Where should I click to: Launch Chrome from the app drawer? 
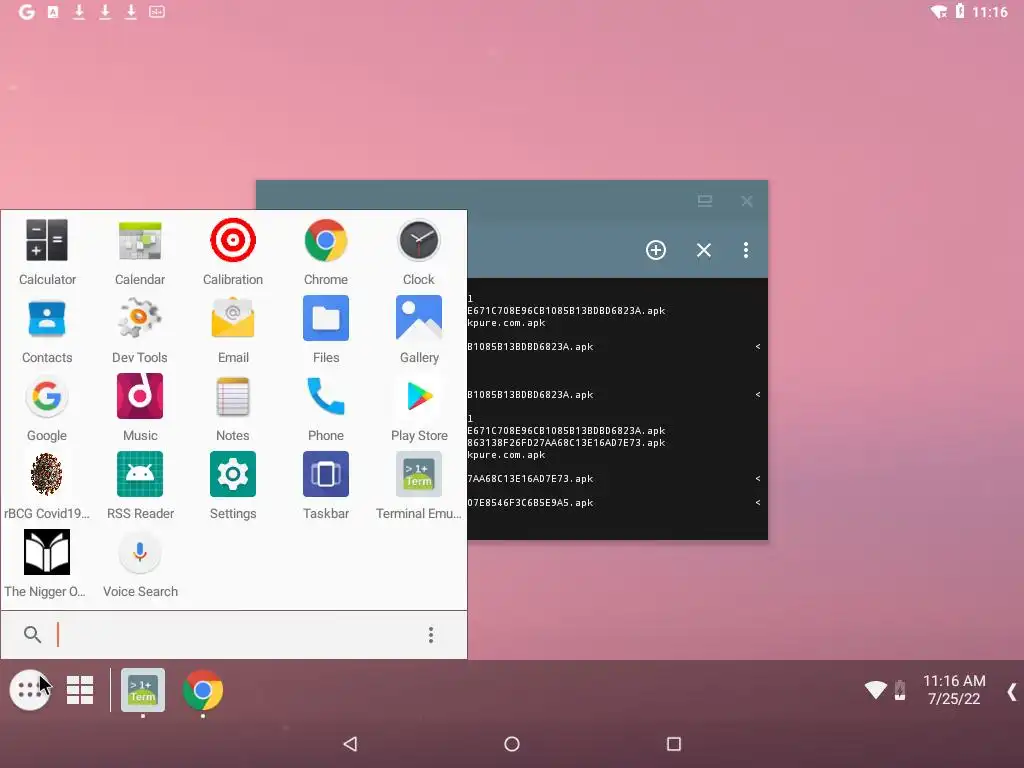pyautogui.click(x=326, y=252)
